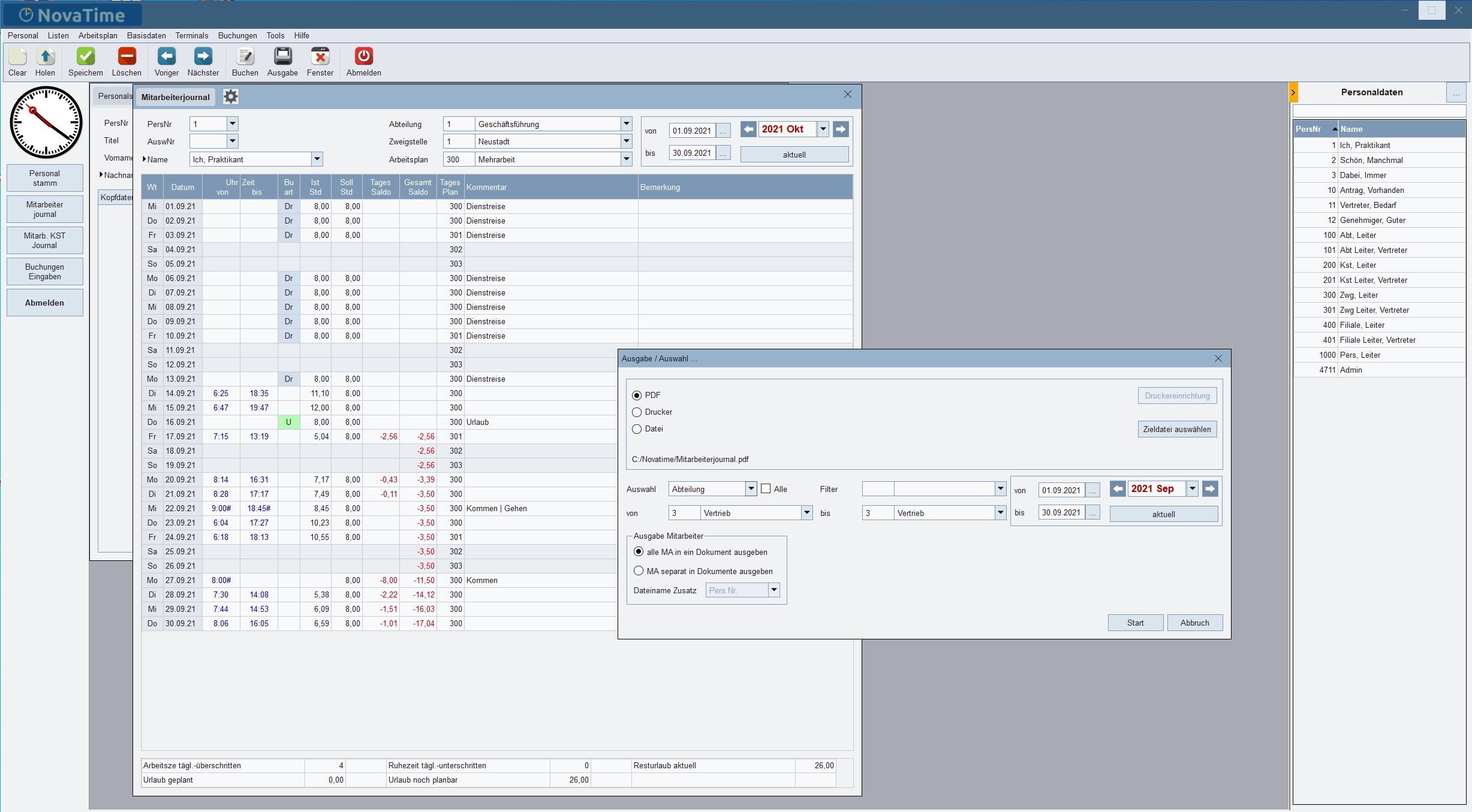Click the Löschen red minus icon
Viewport: 1472px width, 812px height.
tap(127, 57)
